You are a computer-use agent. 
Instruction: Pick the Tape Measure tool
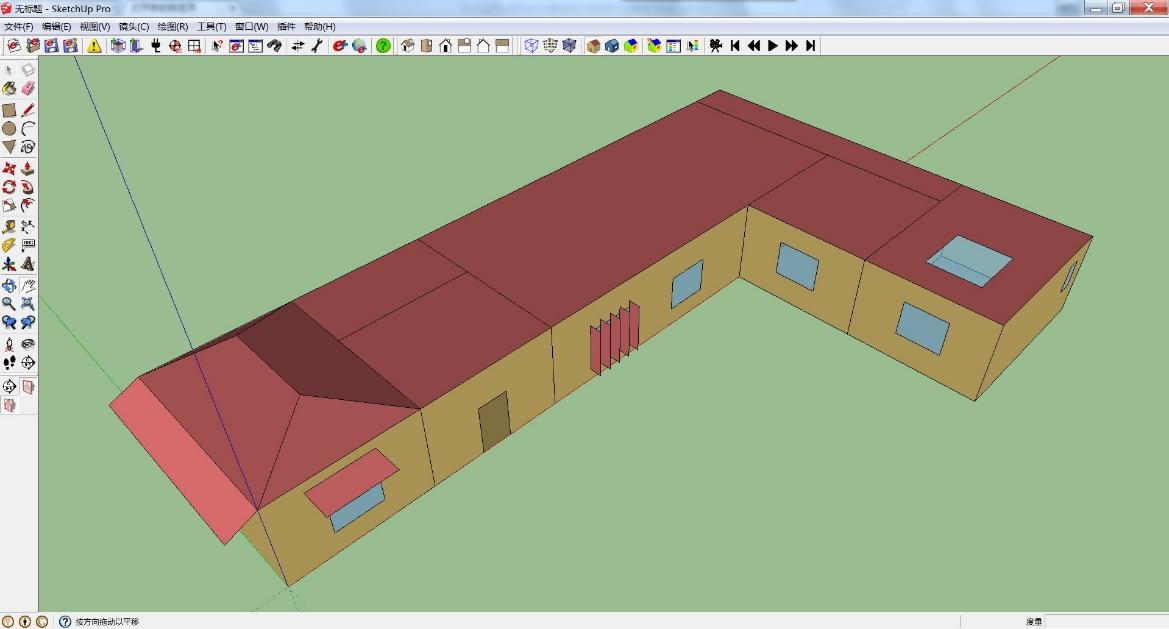9,227
